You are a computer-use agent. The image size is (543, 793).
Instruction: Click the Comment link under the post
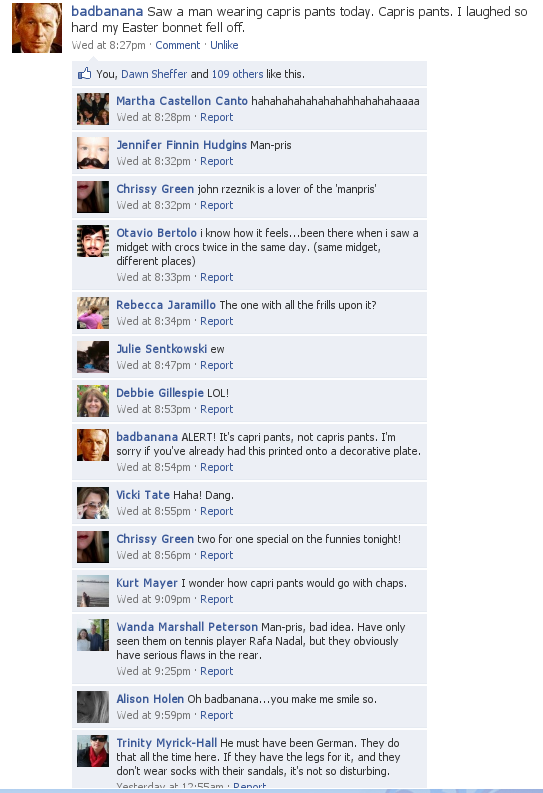[177, 45]
